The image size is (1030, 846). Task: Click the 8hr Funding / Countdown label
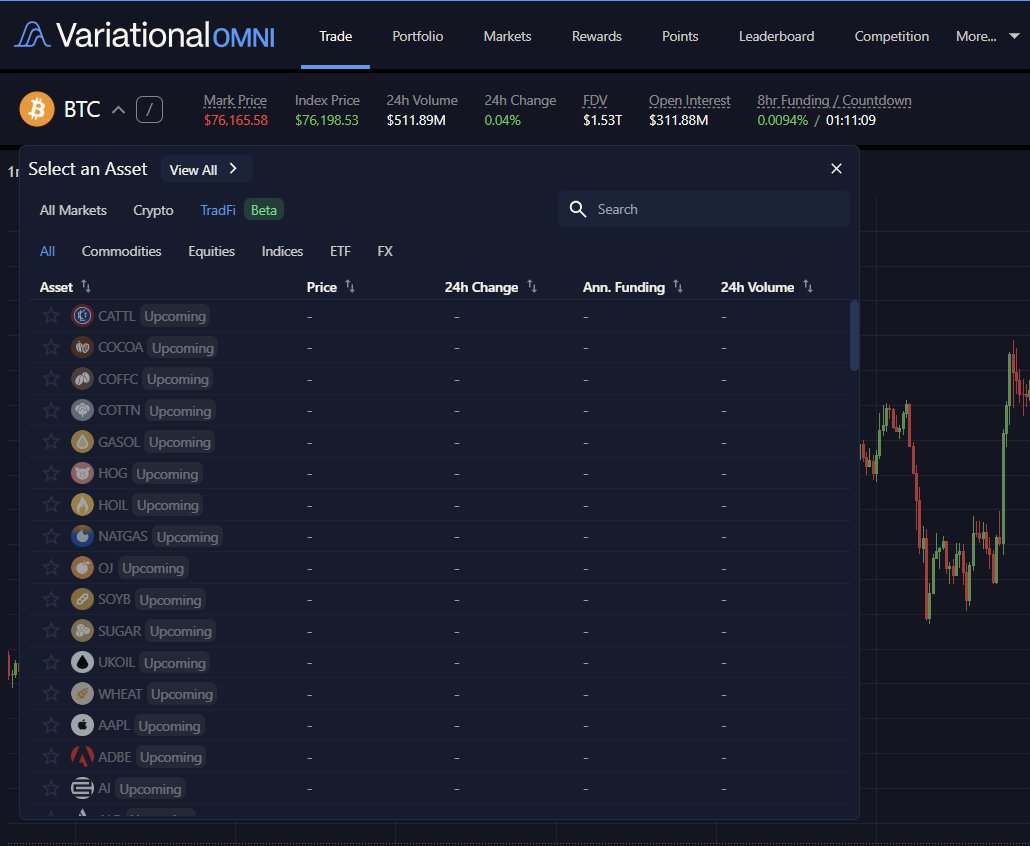point(834,100)
